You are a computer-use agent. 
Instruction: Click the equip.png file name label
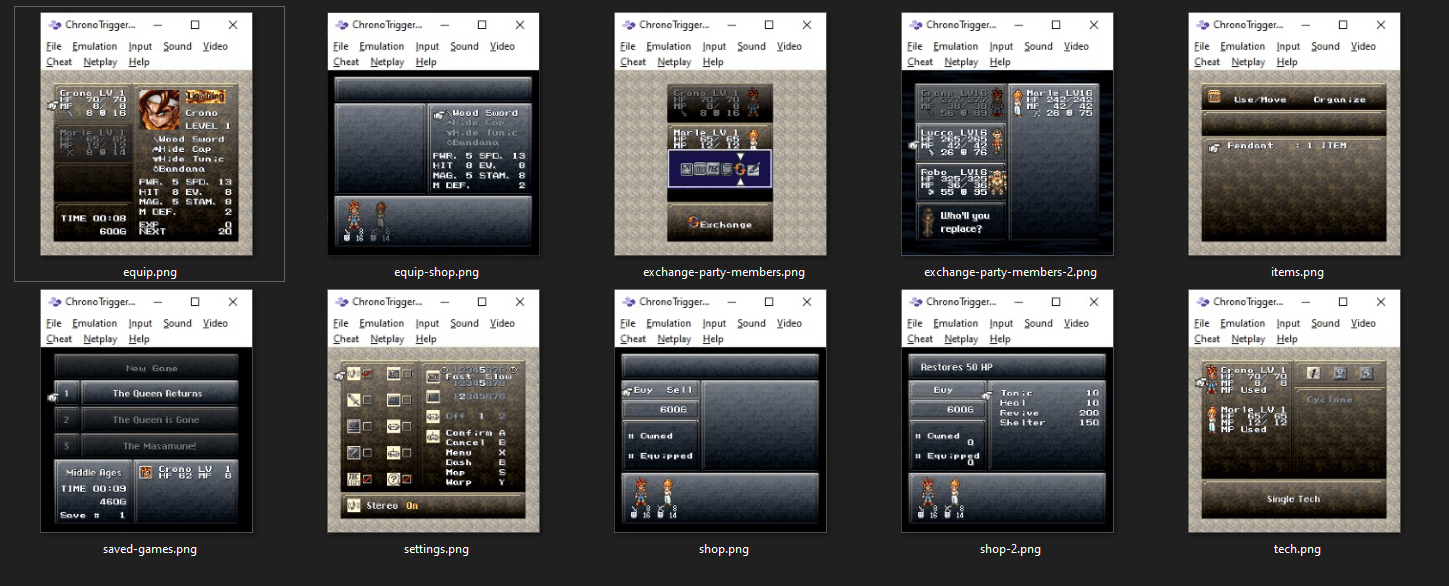tap(149, 272)
